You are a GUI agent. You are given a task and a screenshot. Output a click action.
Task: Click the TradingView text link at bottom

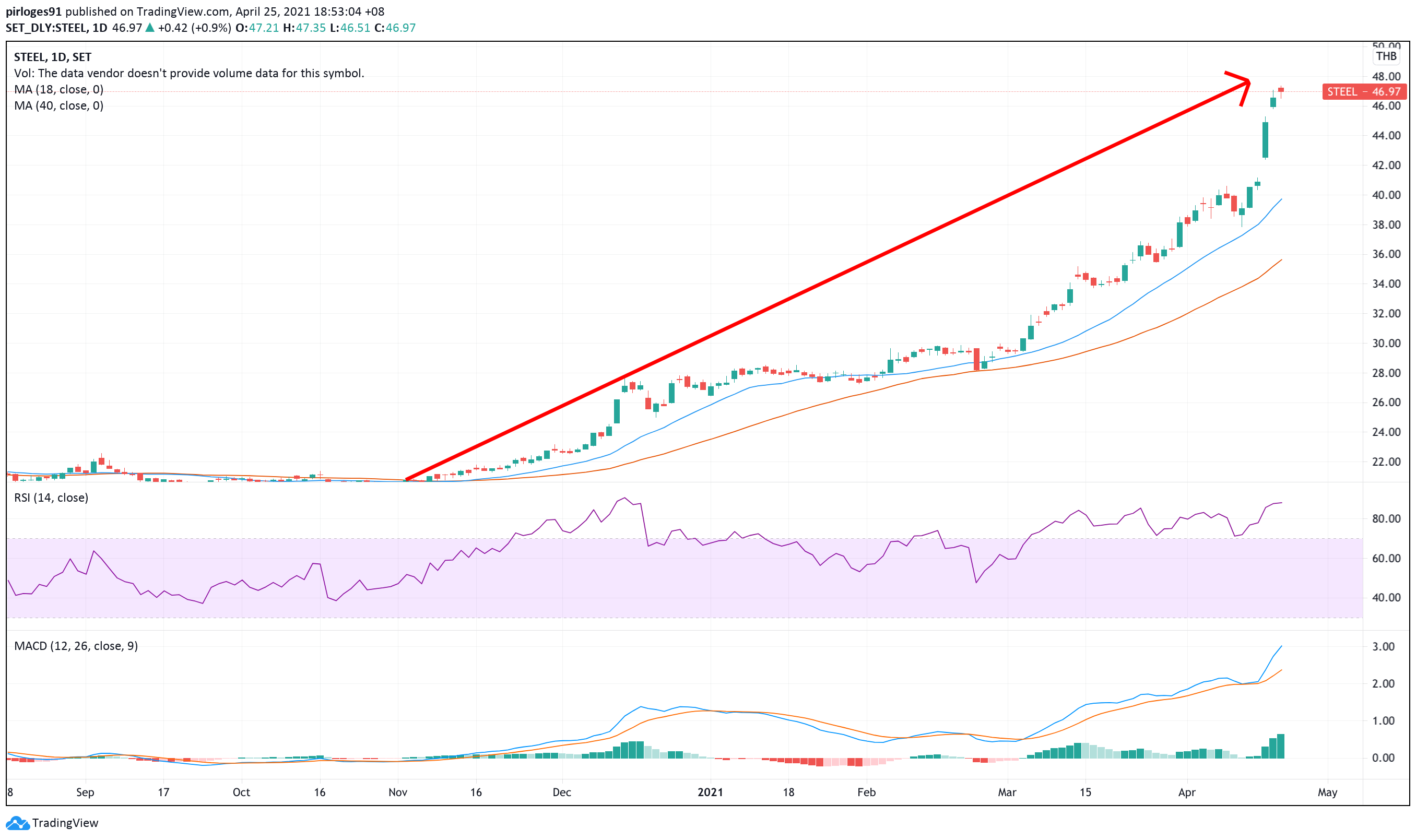(x=65, y=823)
